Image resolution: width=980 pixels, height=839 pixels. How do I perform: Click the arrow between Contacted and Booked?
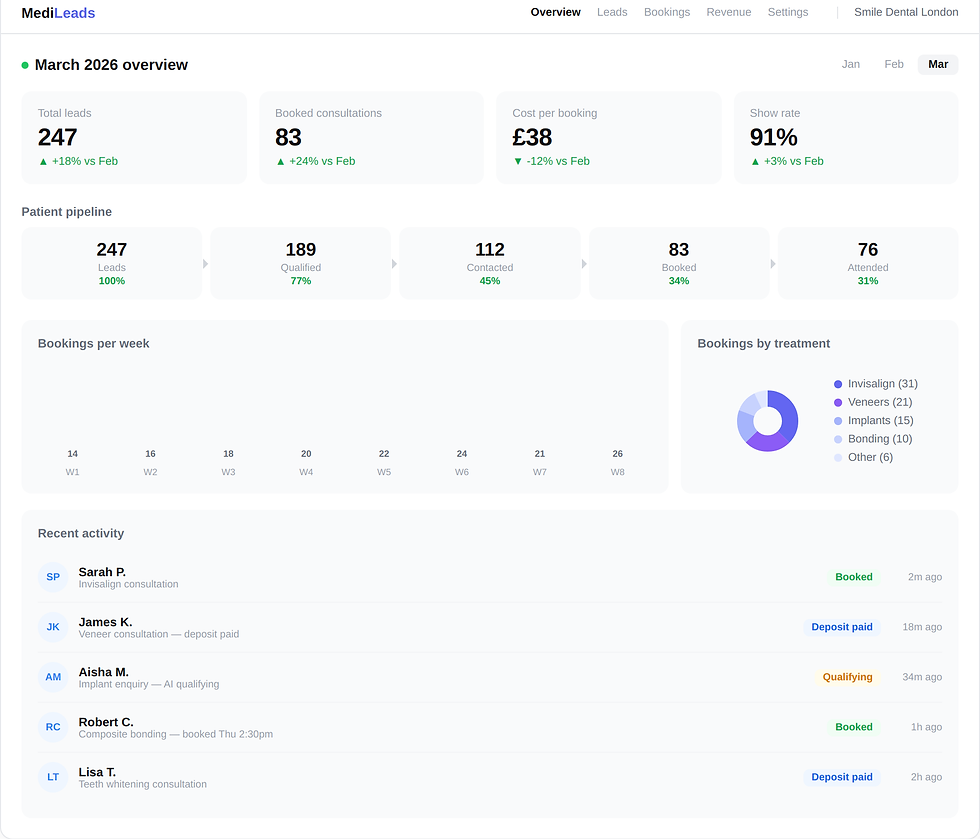tap(584, 264)
